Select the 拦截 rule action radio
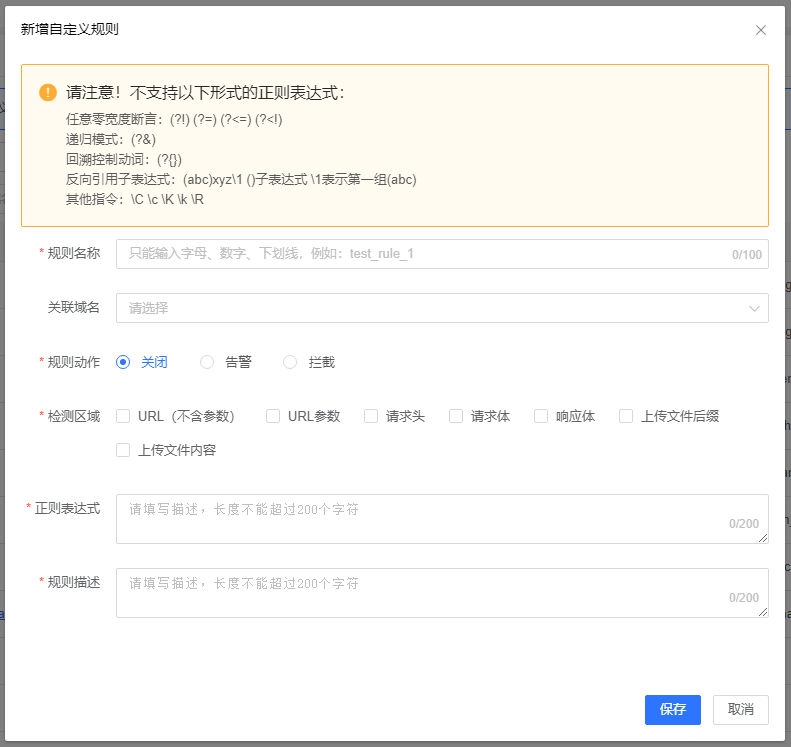This screenshot has width=791, height=747. coord(290,362)
